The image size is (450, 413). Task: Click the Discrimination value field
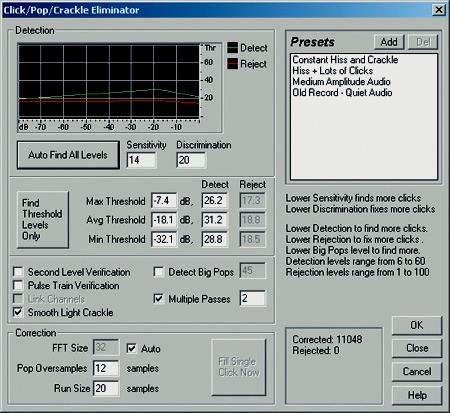(x=191, y=160)
